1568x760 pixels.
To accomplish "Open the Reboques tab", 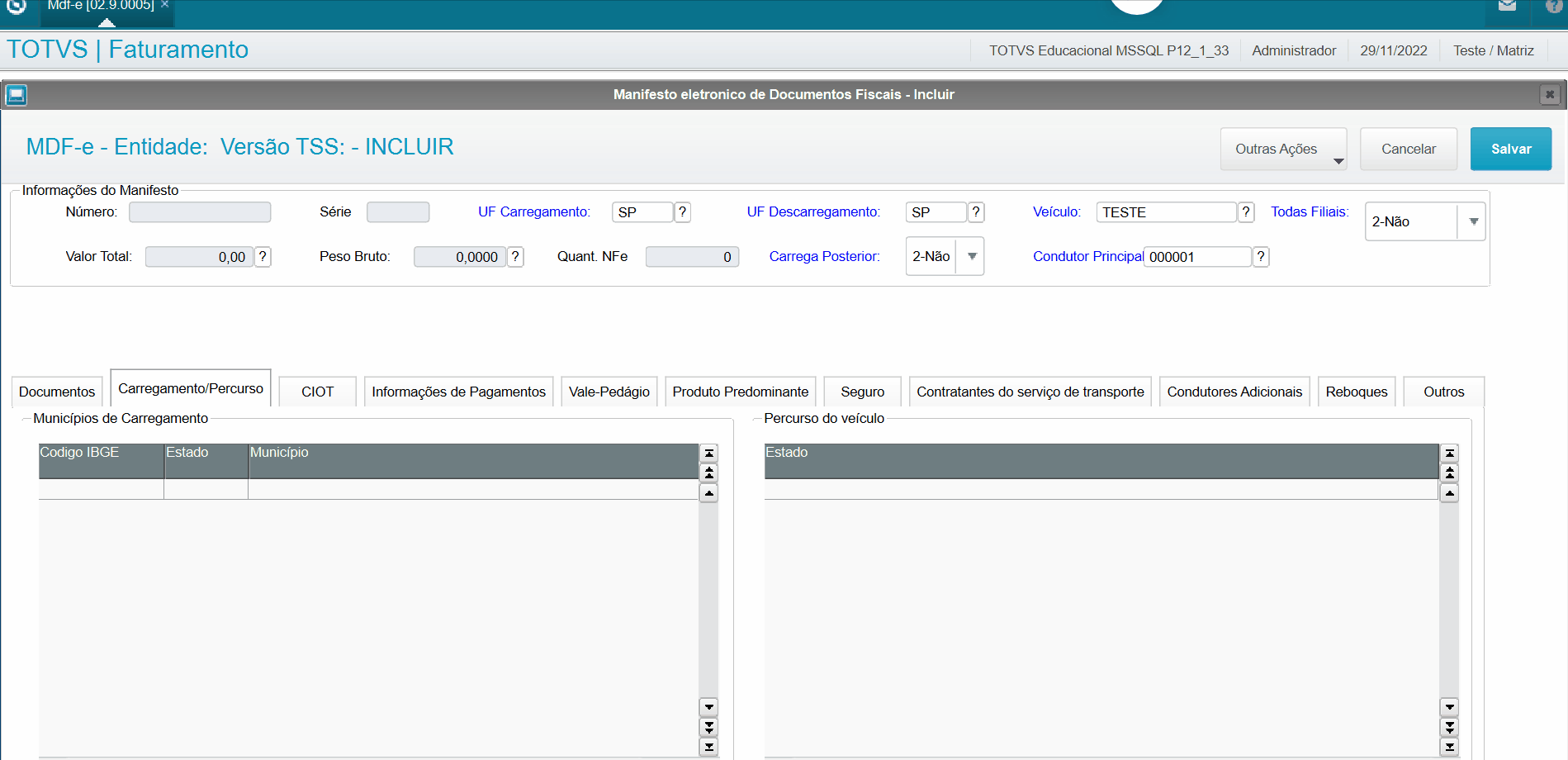I will coord(1357,392).
